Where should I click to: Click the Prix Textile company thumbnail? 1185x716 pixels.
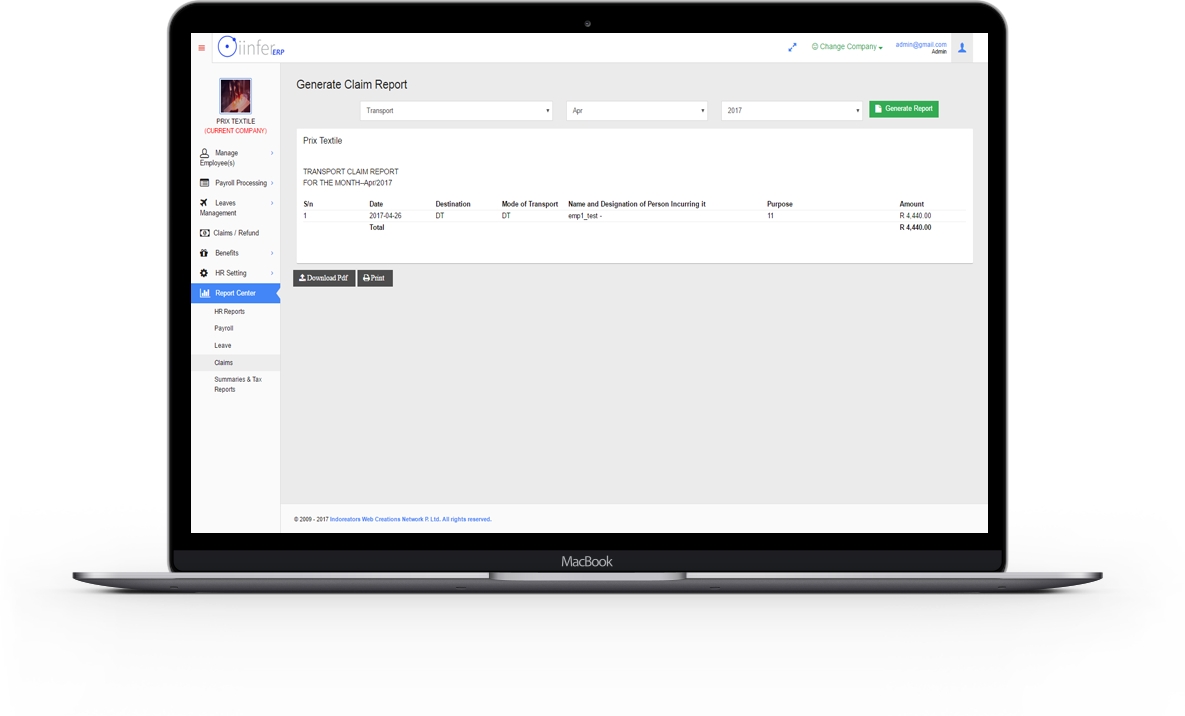coord(235,96)
